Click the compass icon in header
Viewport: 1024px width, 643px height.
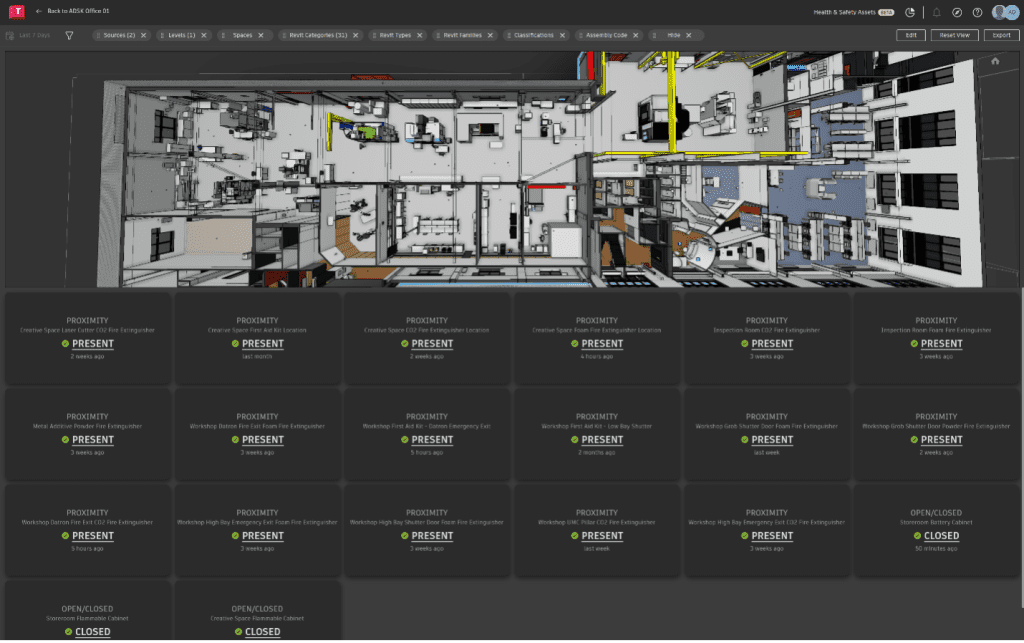(x=957, y=12)
